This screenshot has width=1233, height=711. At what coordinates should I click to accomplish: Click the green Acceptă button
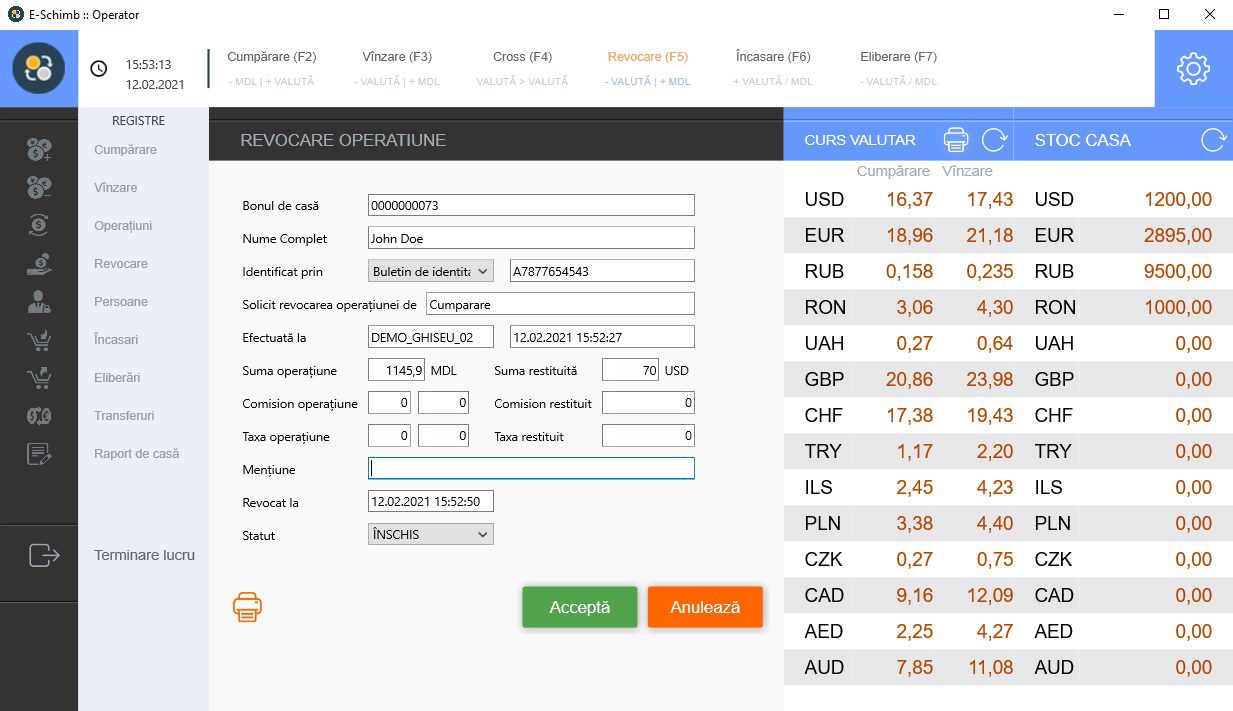(x=580, y=607)
